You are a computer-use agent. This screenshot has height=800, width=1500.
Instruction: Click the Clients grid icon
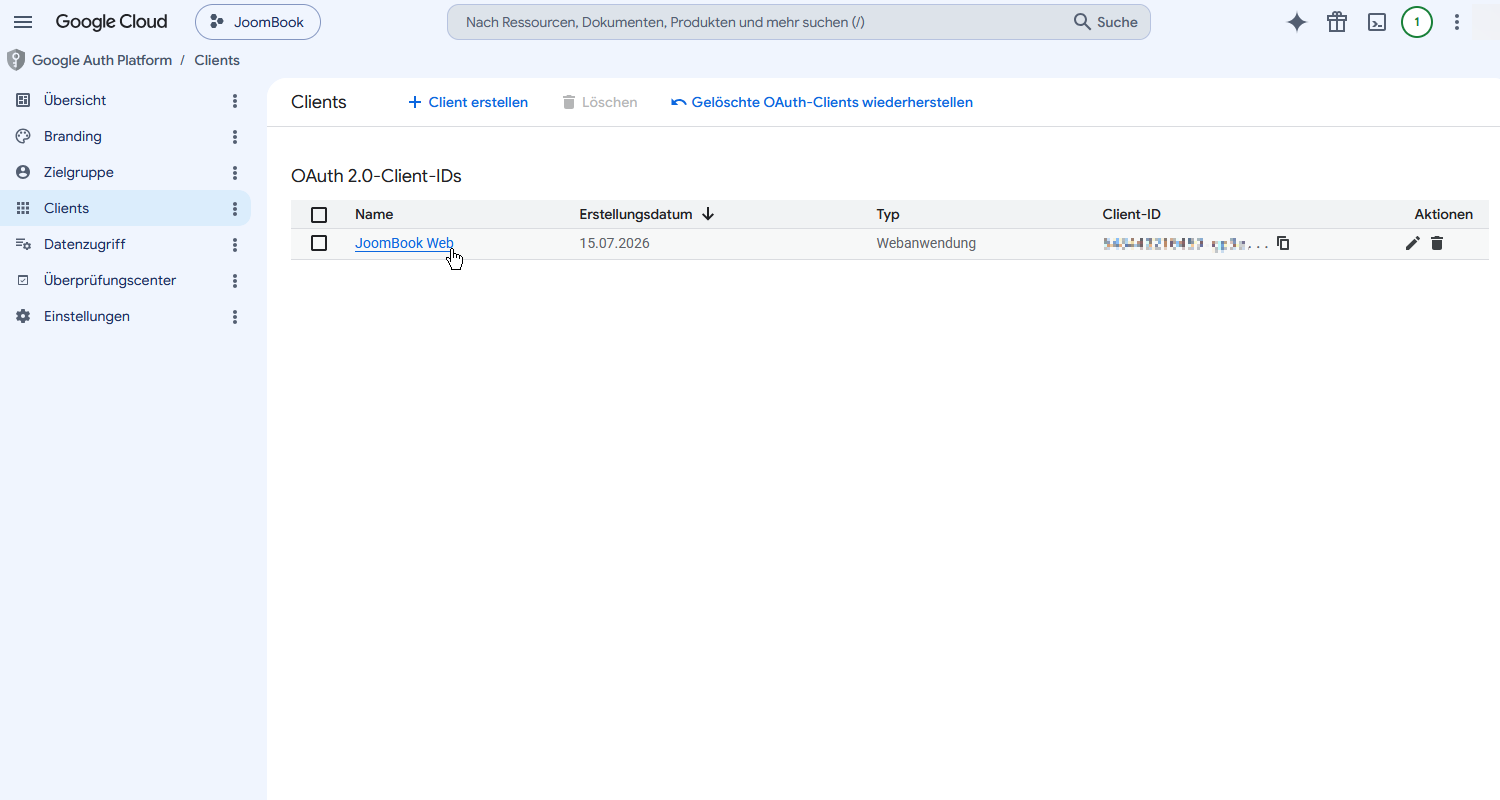(x=23, y=208)
